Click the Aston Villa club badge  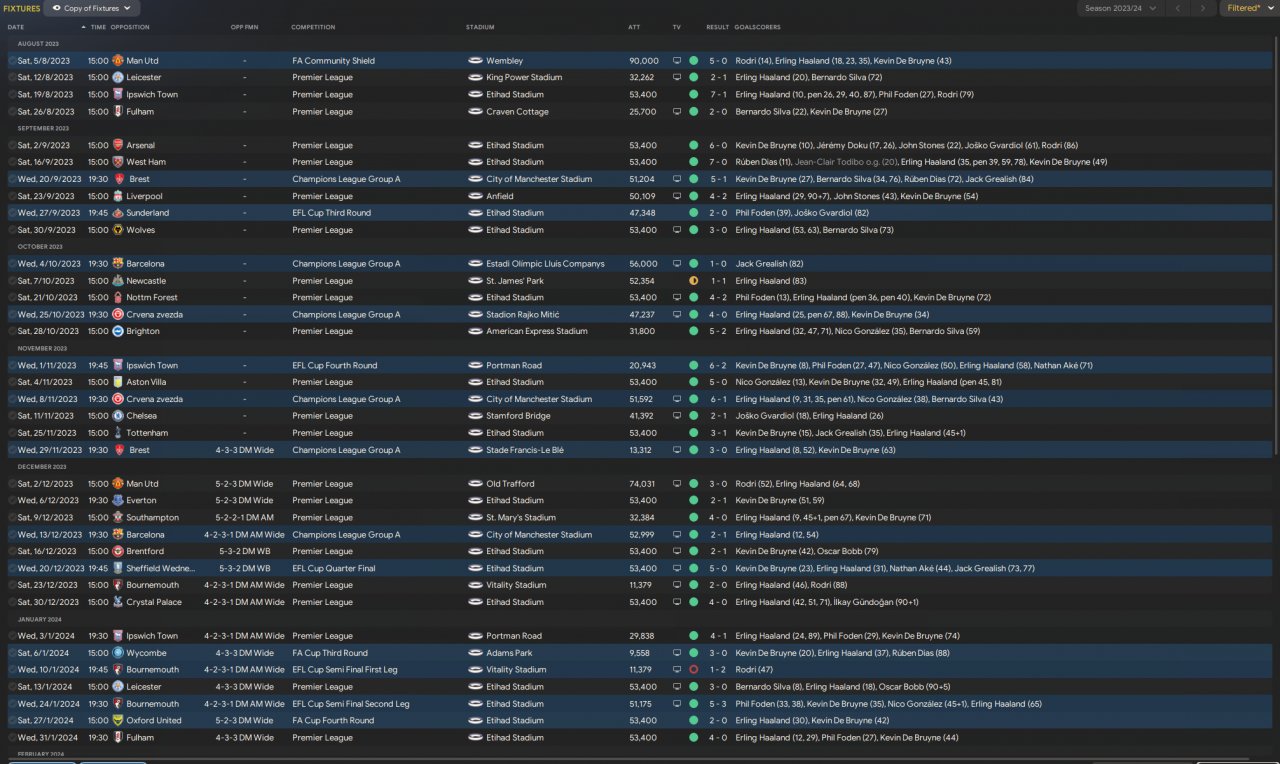pyautogui.click(x=118, y=382)
